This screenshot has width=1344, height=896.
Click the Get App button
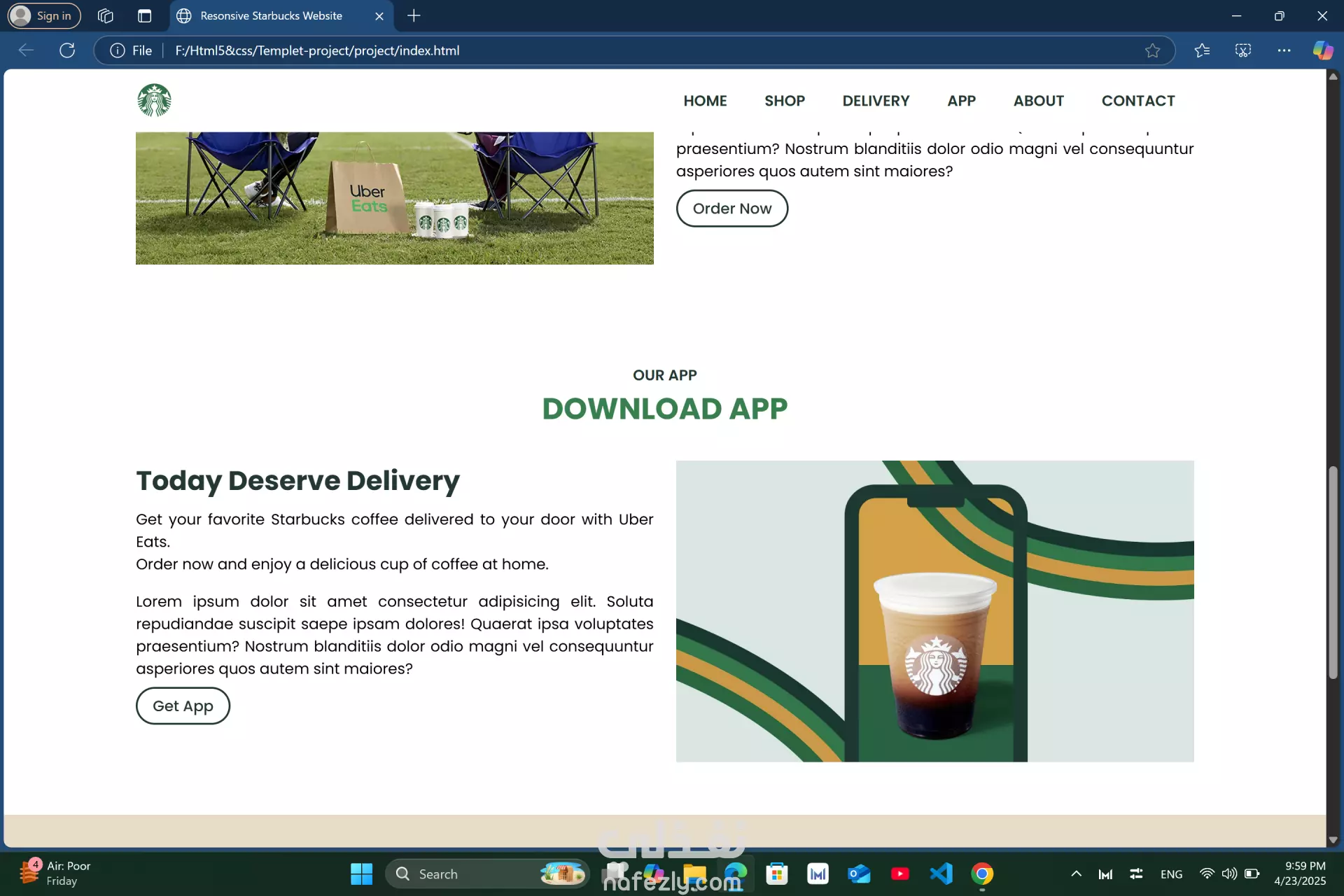pyautogui.click(x=183, y=706)
